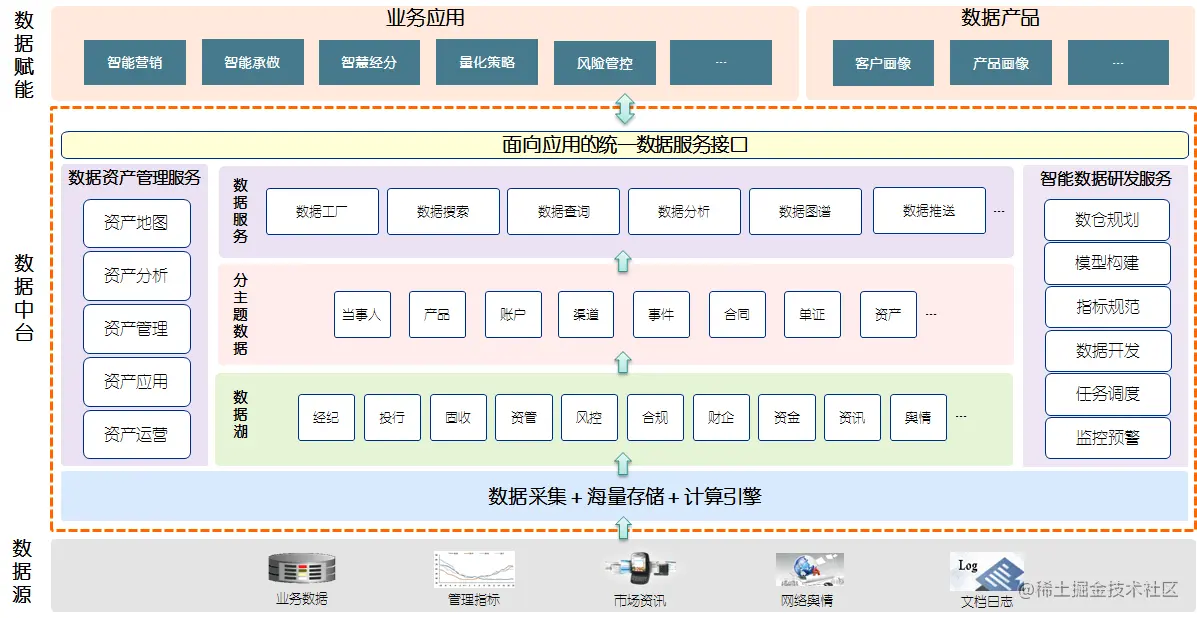Expand the ellipsis after the 资产 topic box

[x=930, y=314]
